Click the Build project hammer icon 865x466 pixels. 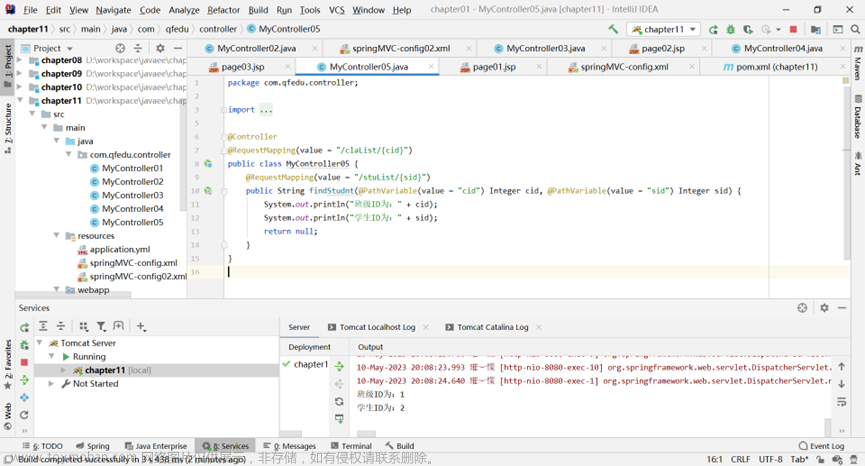pos(613,29)
